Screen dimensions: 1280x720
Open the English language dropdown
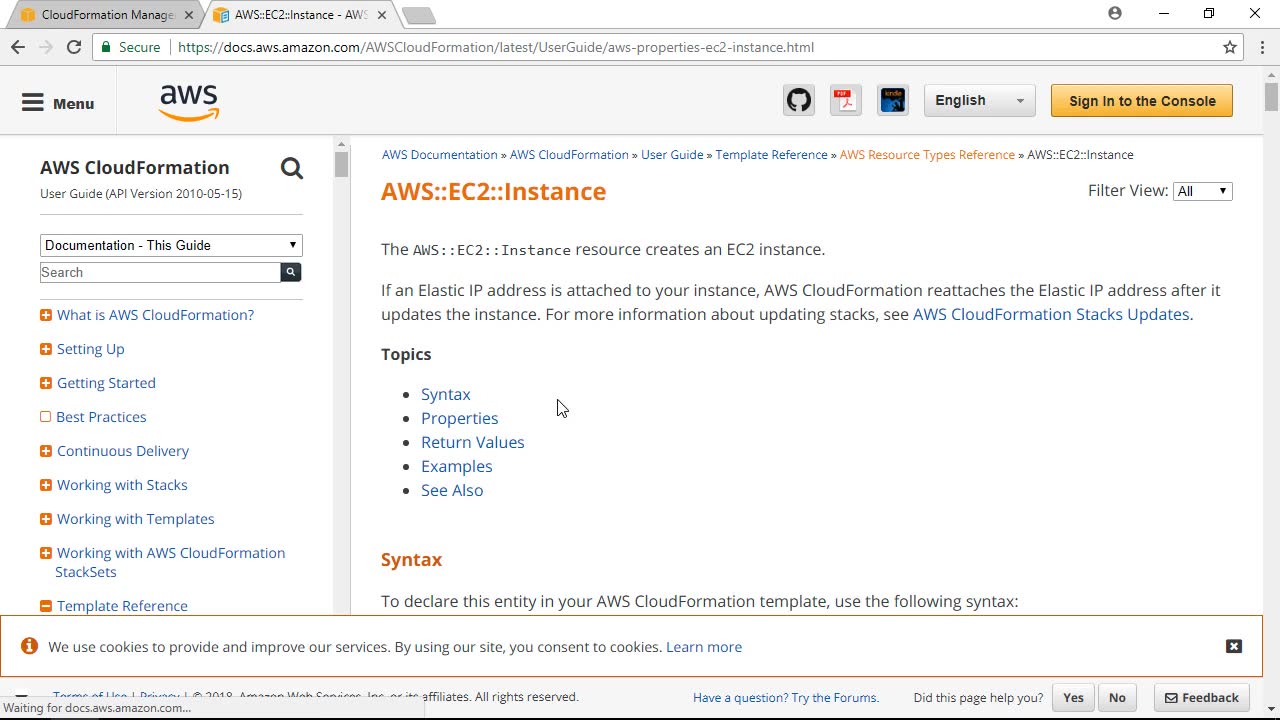pyautogui.click(x=979, y=101)
